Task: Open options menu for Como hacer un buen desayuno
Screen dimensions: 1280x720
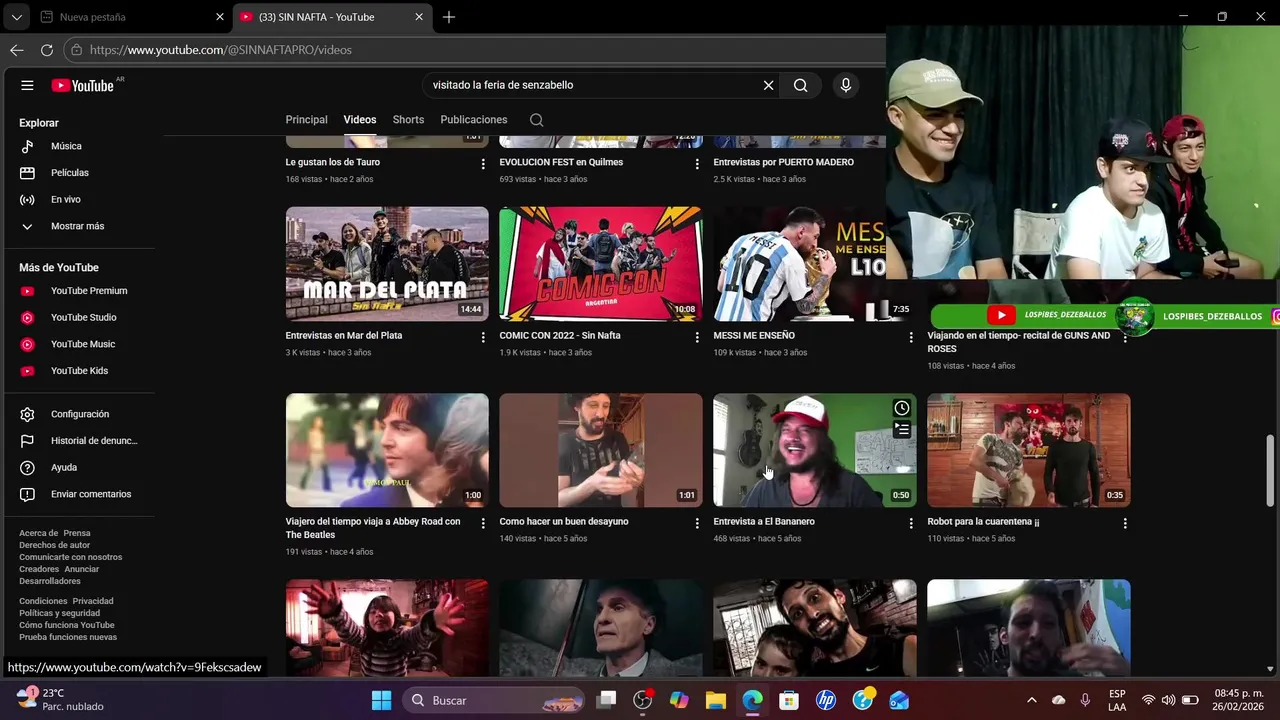Action: [697, 523]
